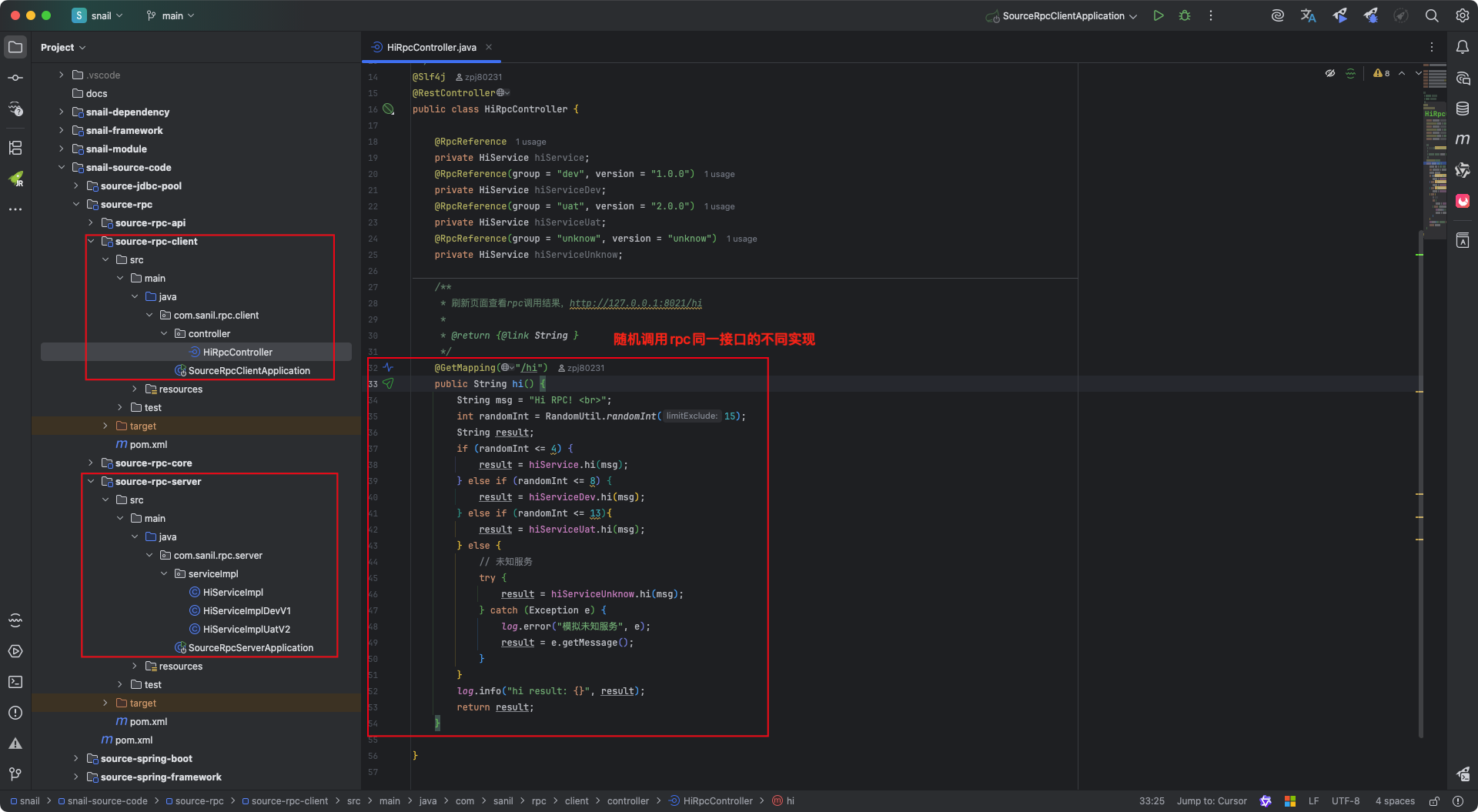Open the Maven tool window
This screenshot has height=812, width=1478.
[x=1463, y=139]
